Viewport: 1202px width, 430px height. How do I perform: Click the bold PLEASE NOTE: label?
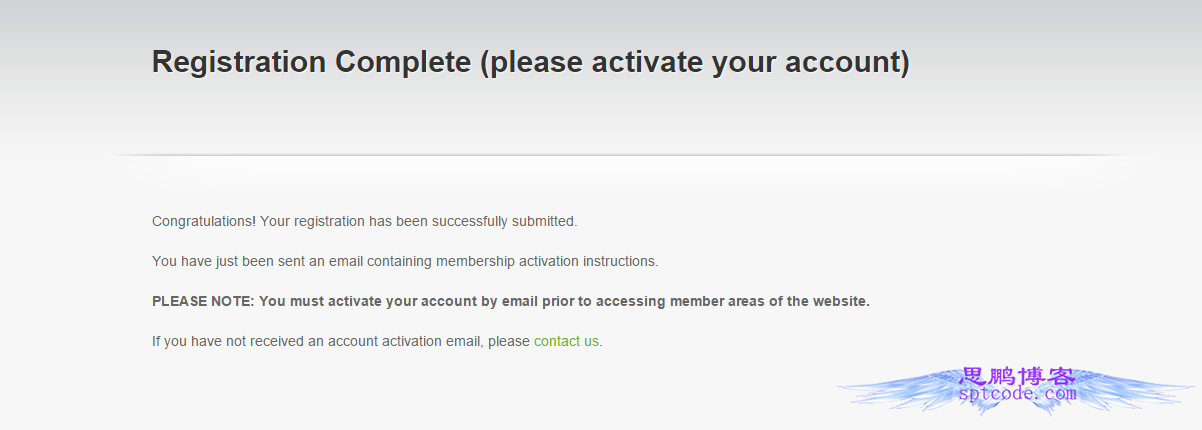tap(204, 301)
